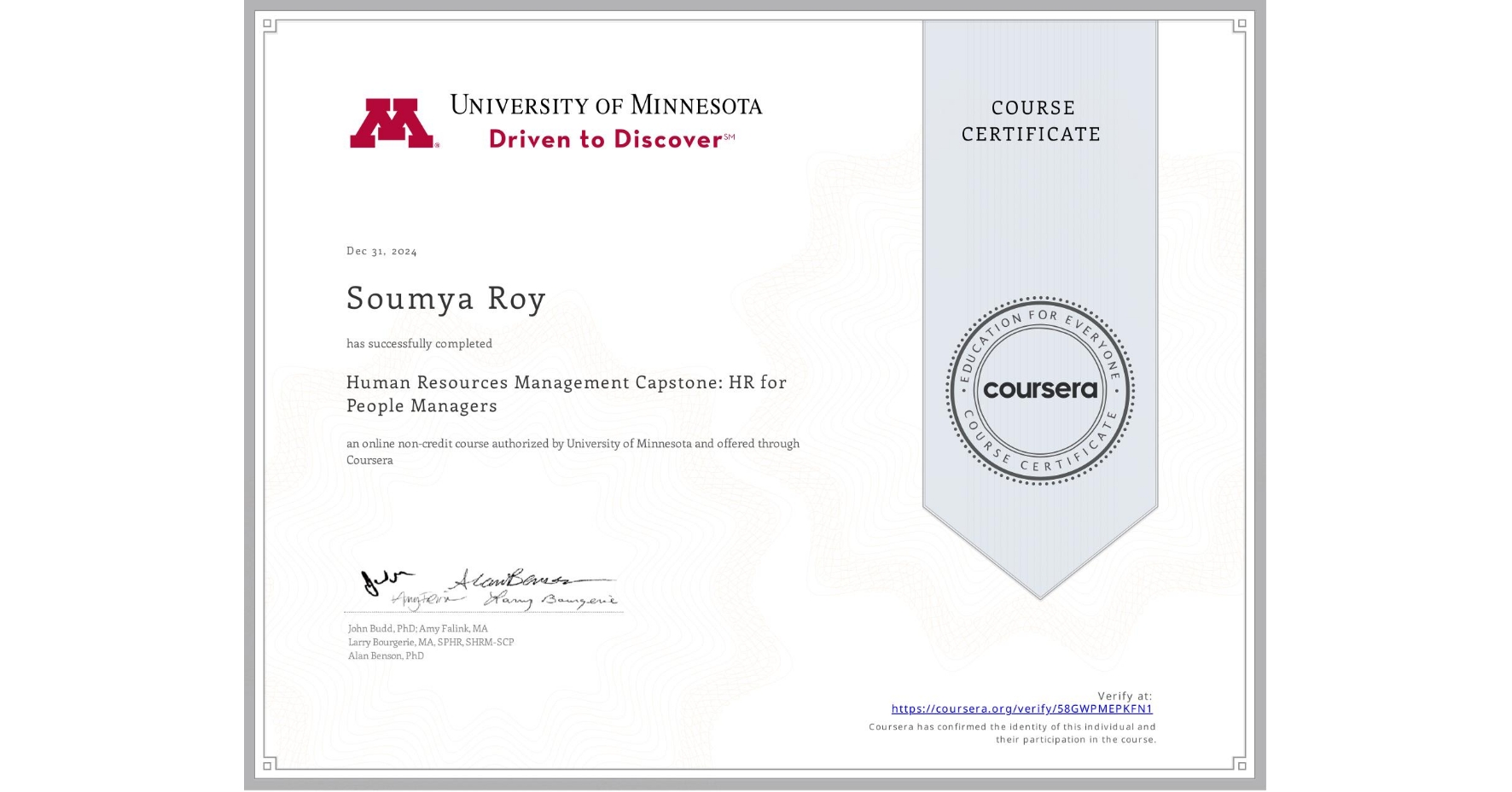Click the date Dec 31, 2024
The height and width of the screenshot is (792, 1512).
pyautogui.click(x=381, y=250)
